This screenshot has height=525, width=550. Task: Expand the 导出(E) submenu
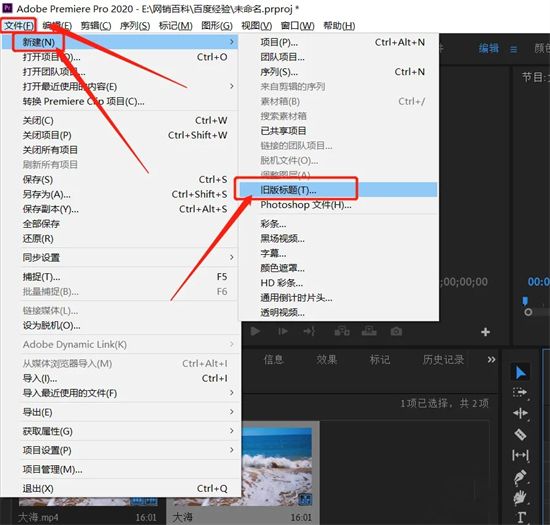pos(120,412)
